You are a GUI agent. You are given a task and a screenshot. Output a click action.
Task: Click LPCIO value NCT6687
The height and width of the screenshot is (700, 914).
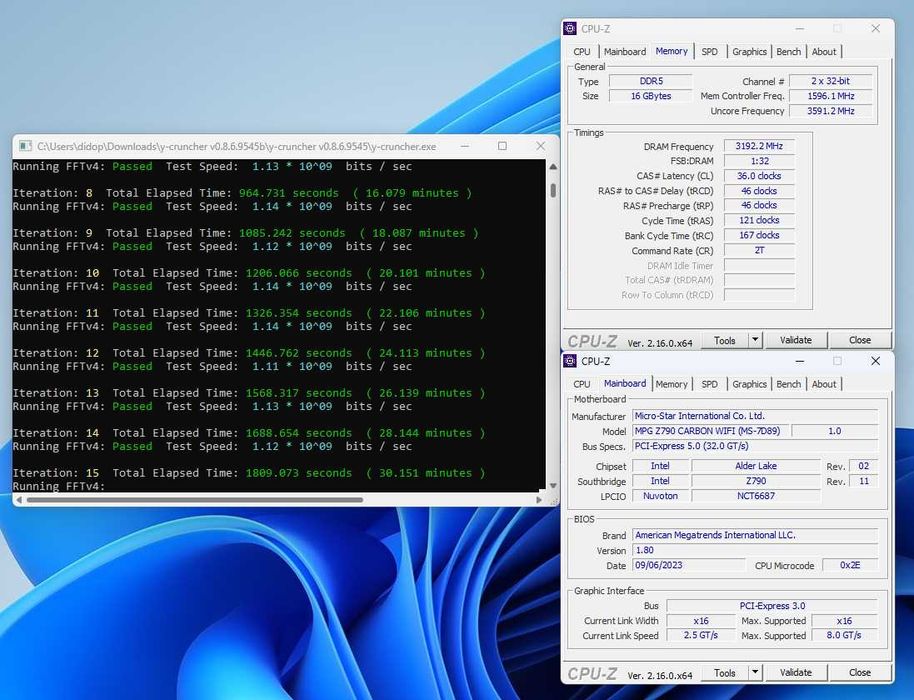click(755, 496)
